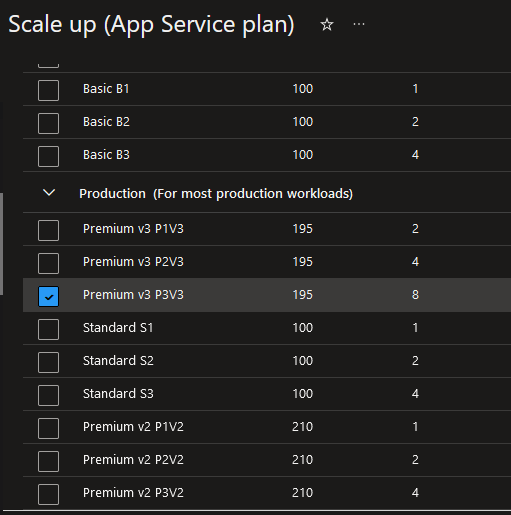The height and width of the screenshot is (515, 511).
Task: Click the 210 value in the P1V2 row
Action: point(303,427)
